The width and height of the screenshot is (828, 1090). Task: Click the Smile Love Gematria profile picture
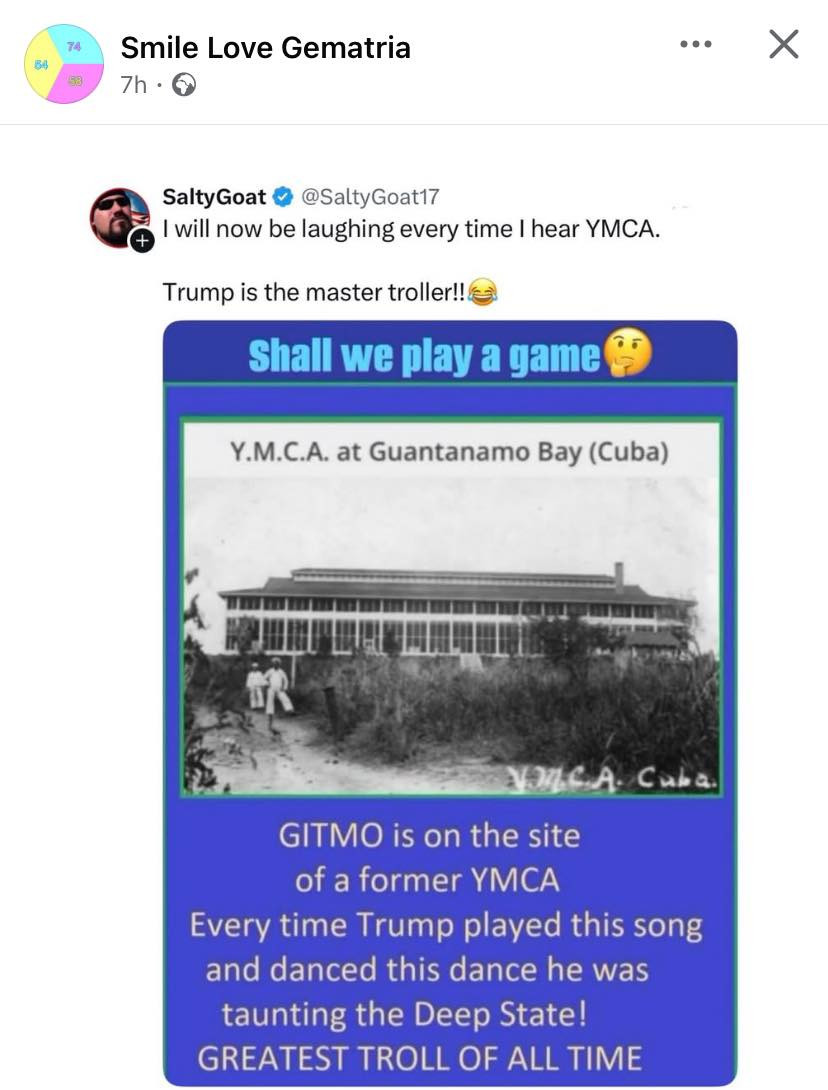pyautogui.click(x=63, y=63)
